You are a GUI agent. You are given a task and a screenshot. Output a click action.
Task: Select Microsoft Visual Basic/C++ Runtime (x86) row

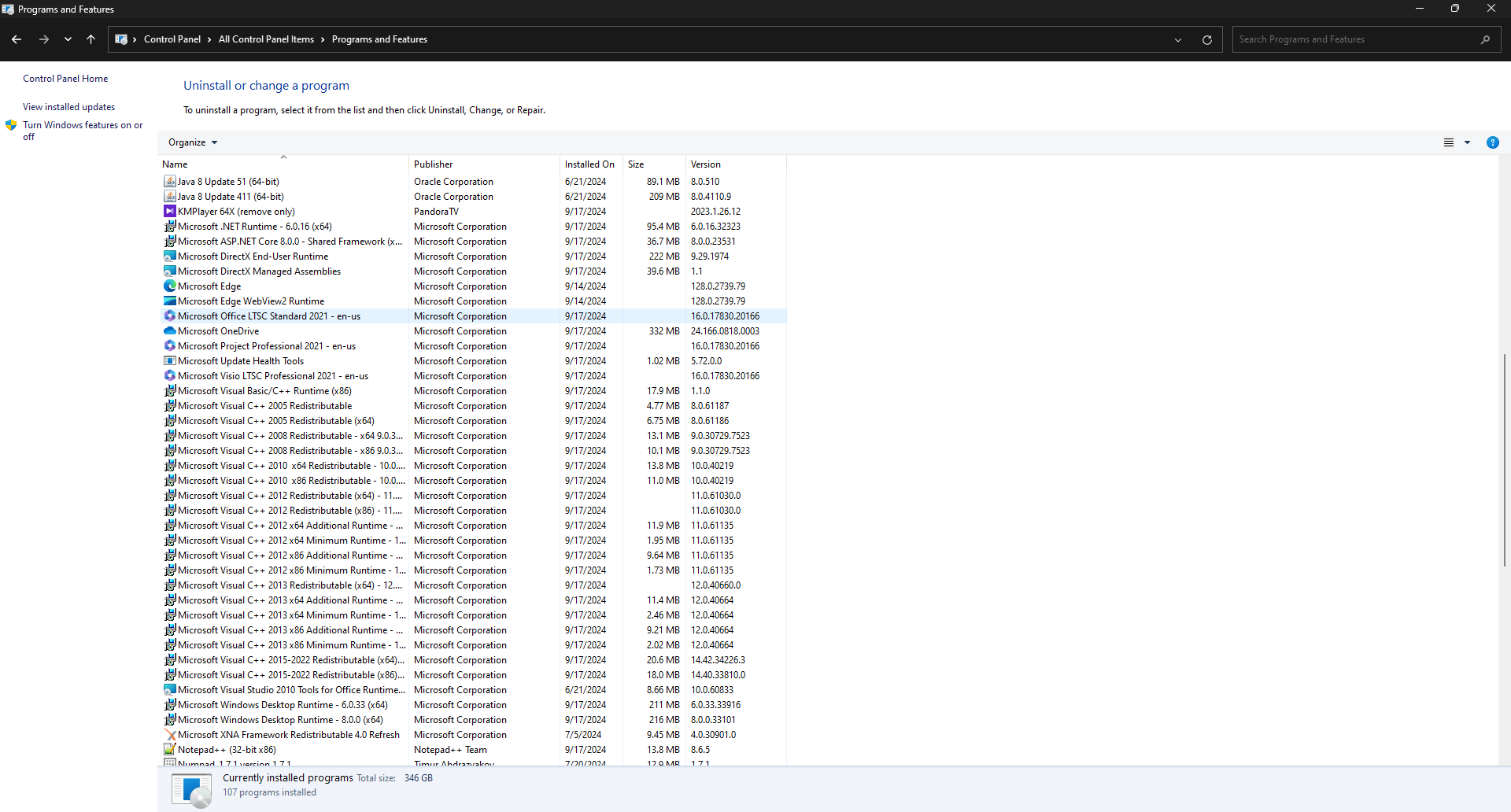[x=473, y=391]
